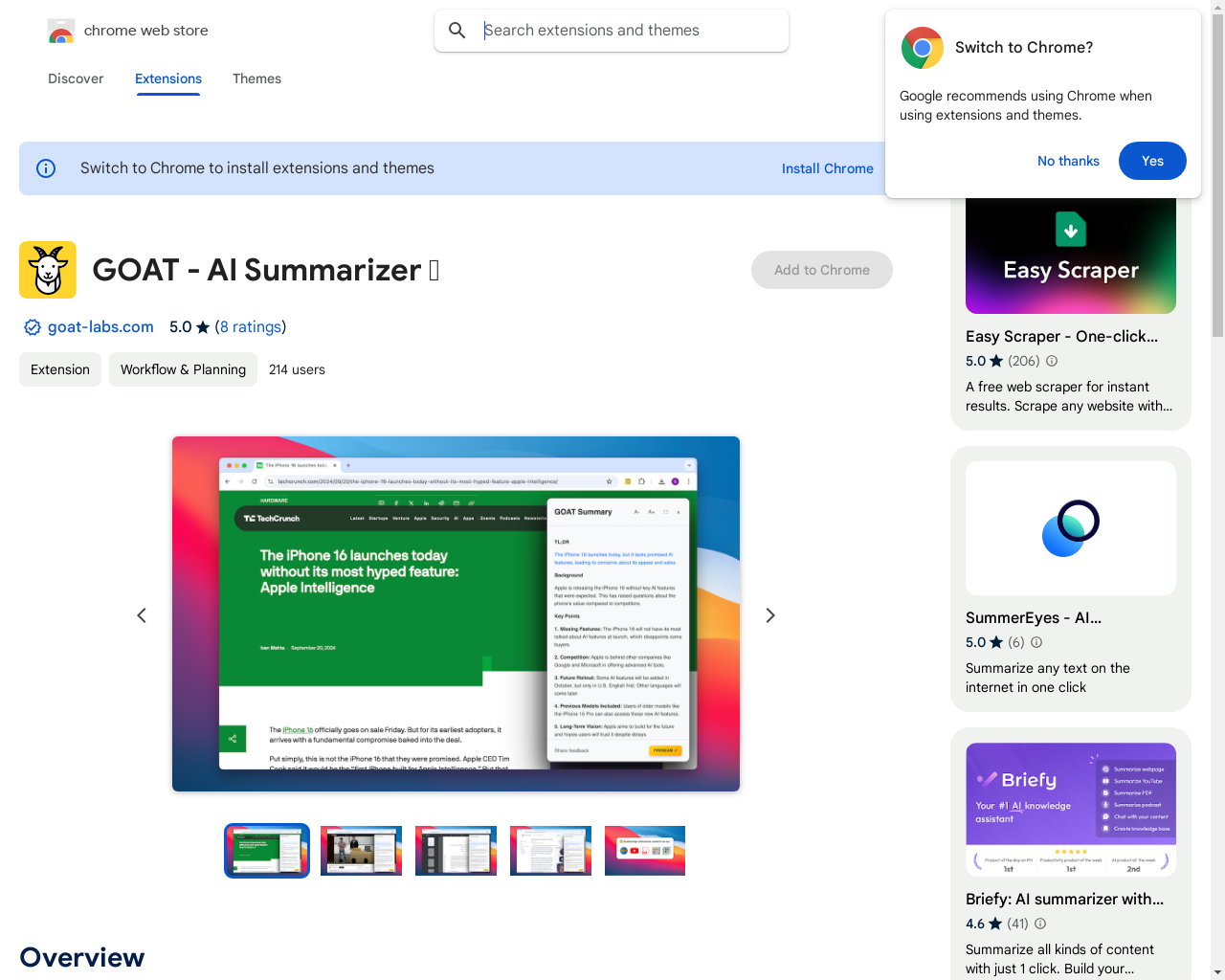Show next screenshot with right arrow
The width and height of the screenshot is (1225, 980).
click(770, 615)
